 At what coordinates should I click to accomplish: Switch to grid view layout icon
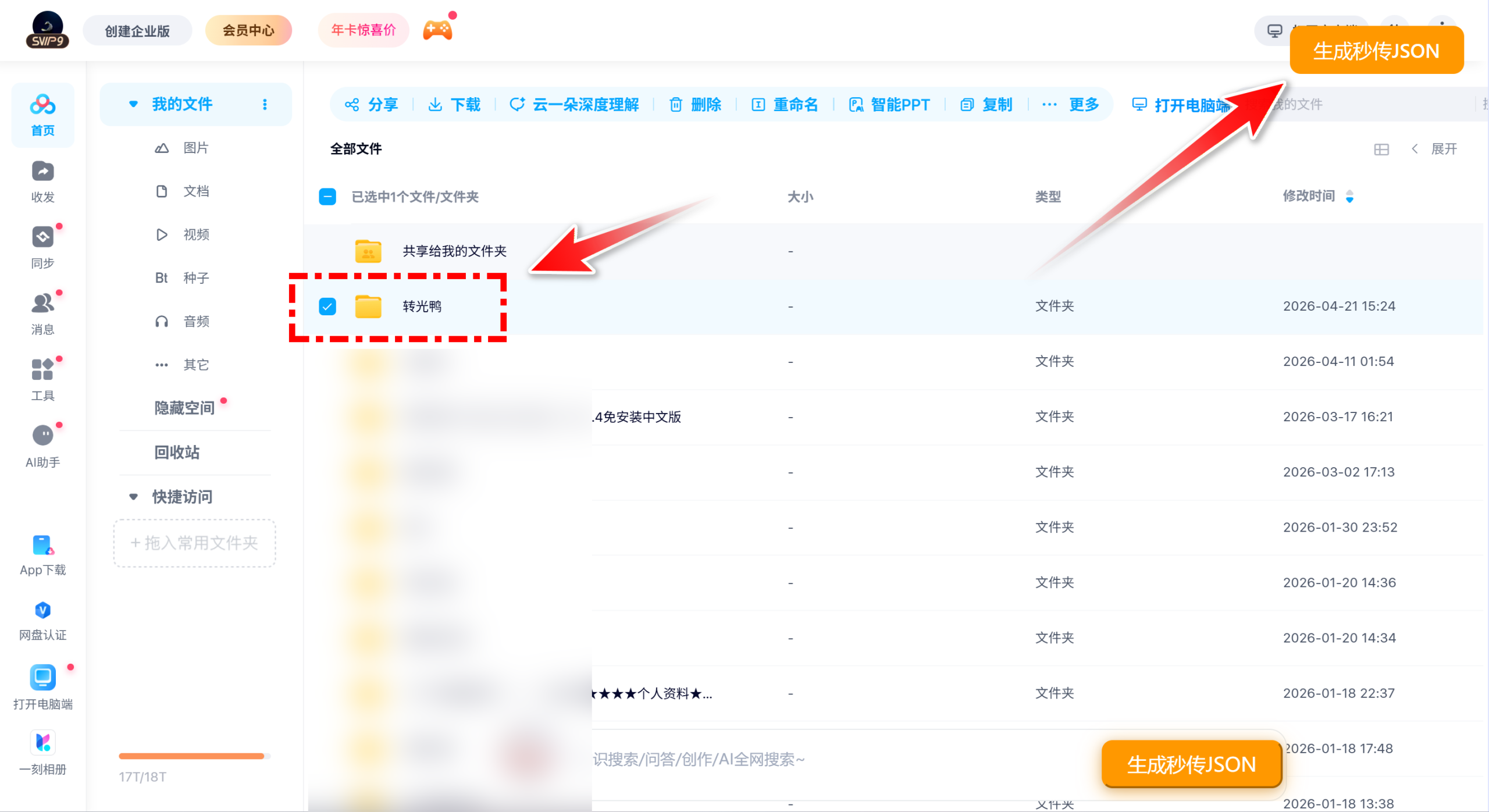pos(1381,149)
